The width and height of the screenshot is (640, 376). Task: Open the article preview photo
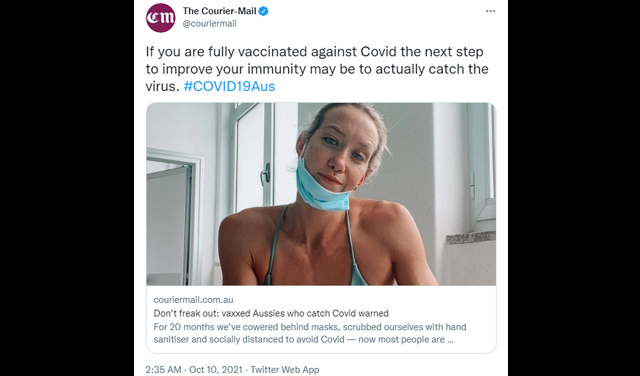point(321,194)
